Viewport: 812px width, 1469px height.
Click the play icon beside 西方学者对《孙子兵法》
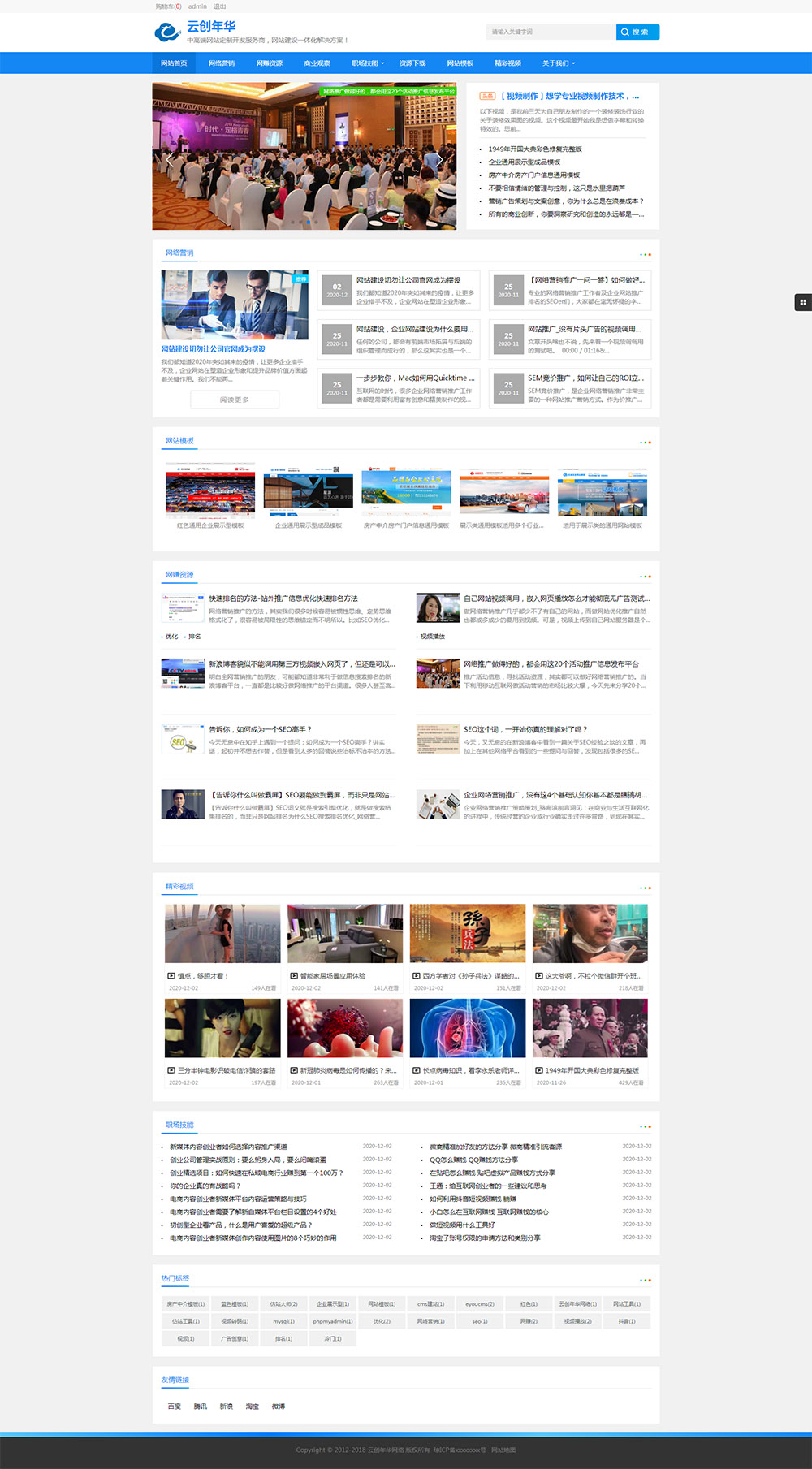pyautogui.click(x=417, y=976)
